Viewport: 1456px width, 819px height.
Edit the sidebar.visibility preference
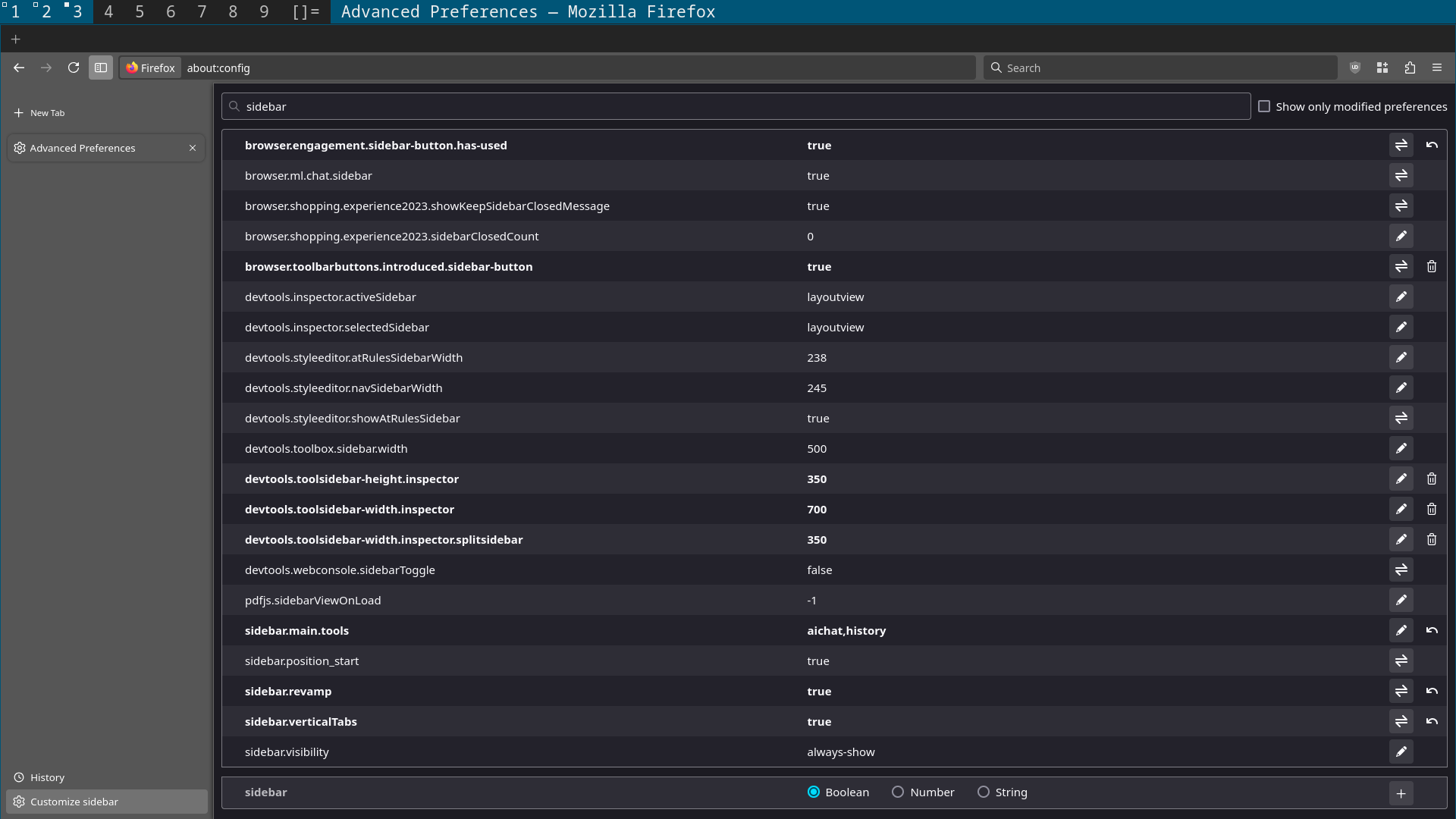tap(1401, 752)
